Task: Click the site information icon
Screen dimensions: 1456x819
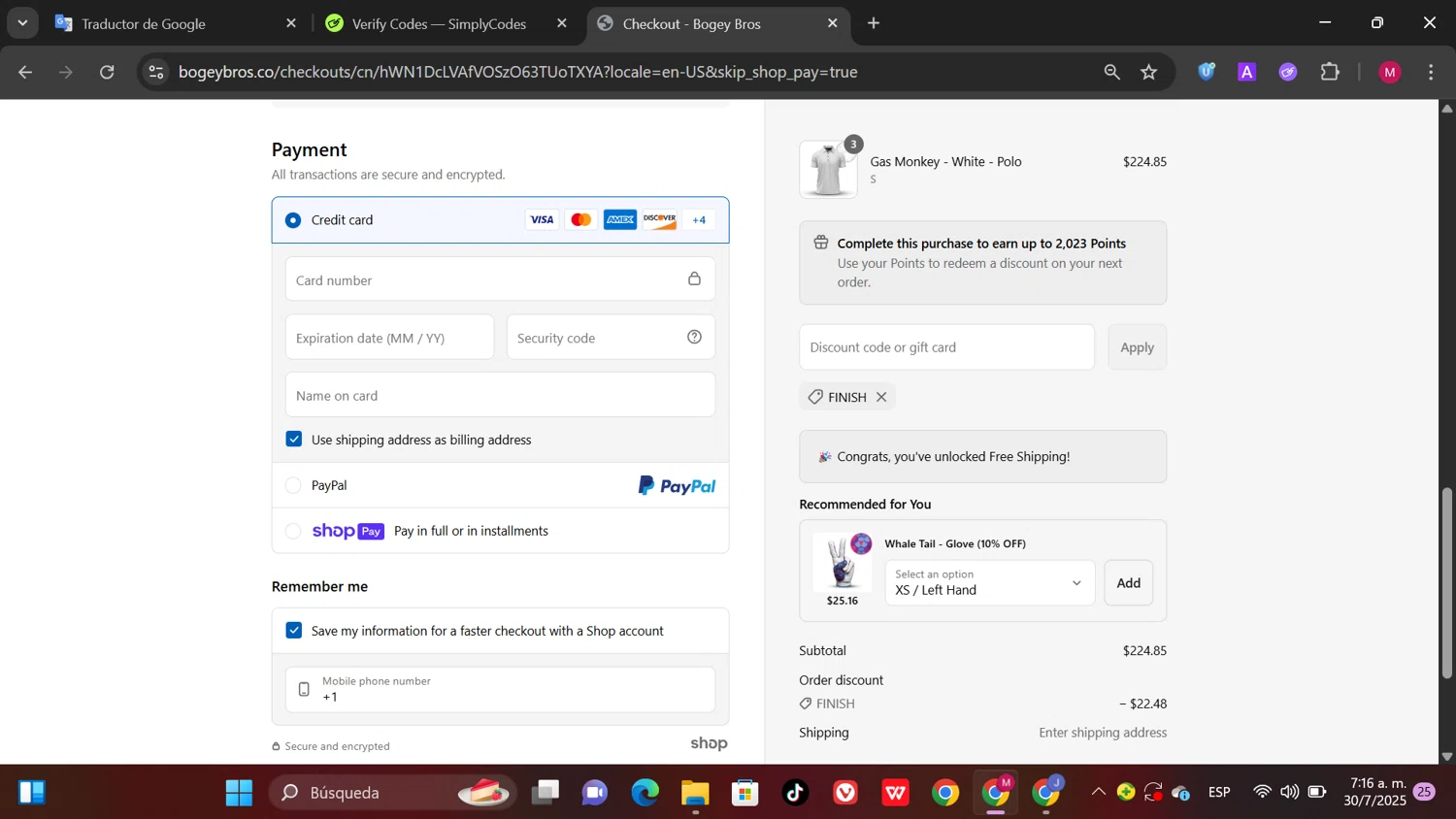Action: tap(156, 72)
